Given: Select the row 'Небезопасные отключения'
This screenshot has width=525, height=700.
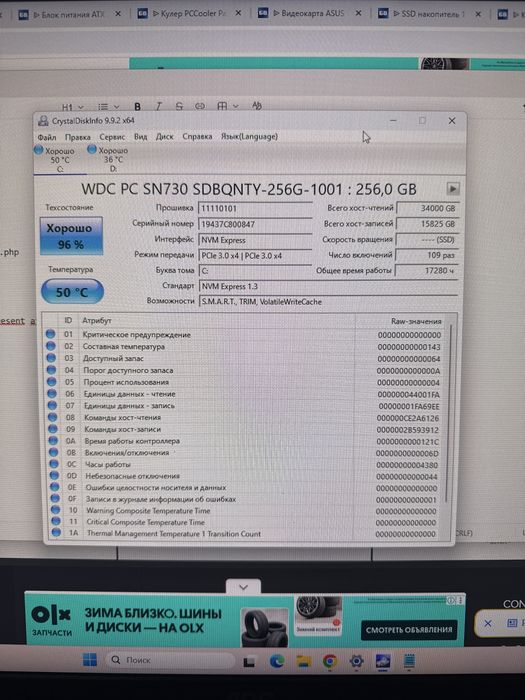Looking at the screenshot, I should click(x=244, y=476).
